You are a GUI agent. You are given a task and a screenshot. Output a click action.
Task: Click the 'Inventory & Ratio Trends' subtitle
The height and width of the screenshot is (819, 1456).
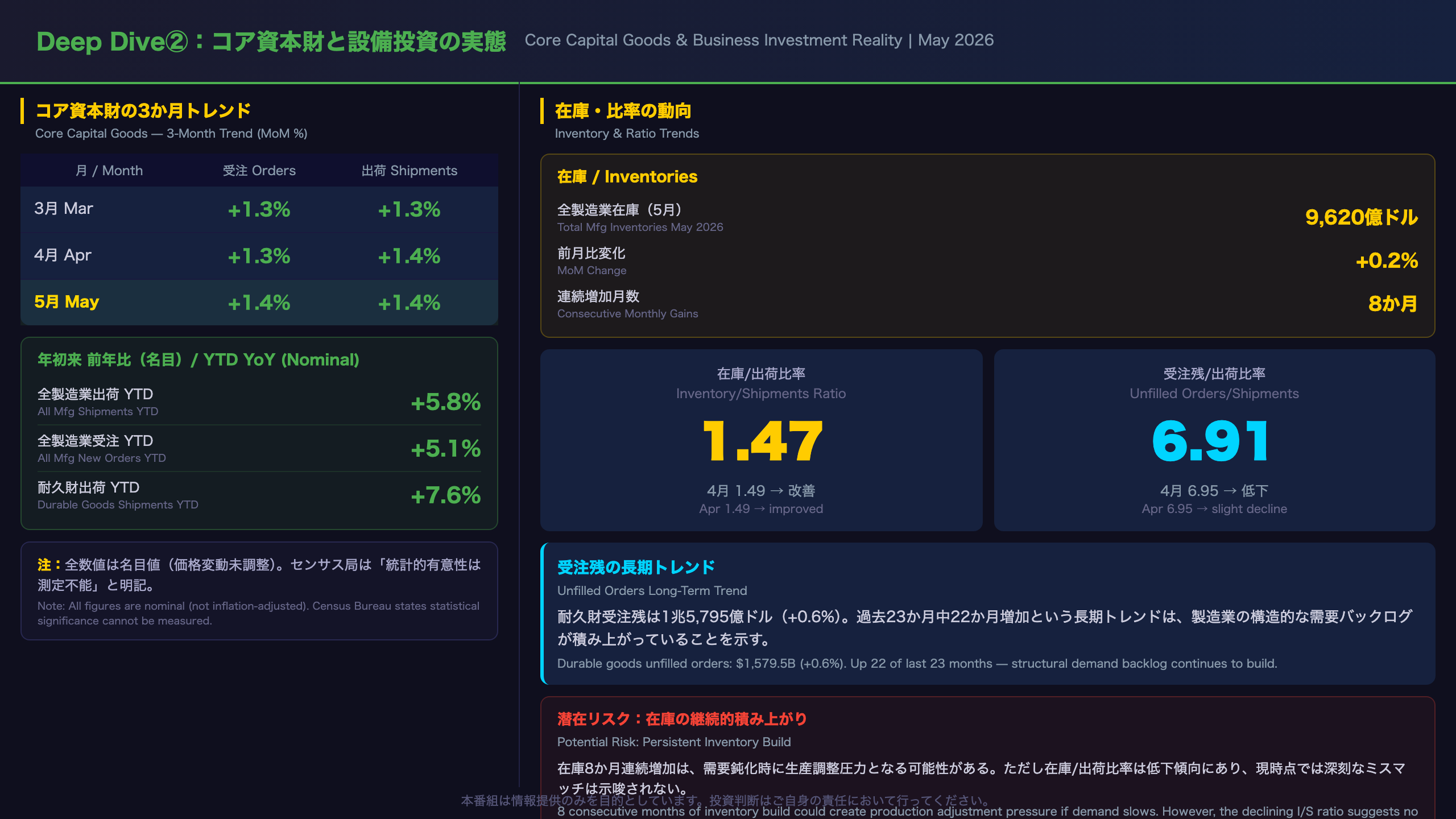pos(627,133)
